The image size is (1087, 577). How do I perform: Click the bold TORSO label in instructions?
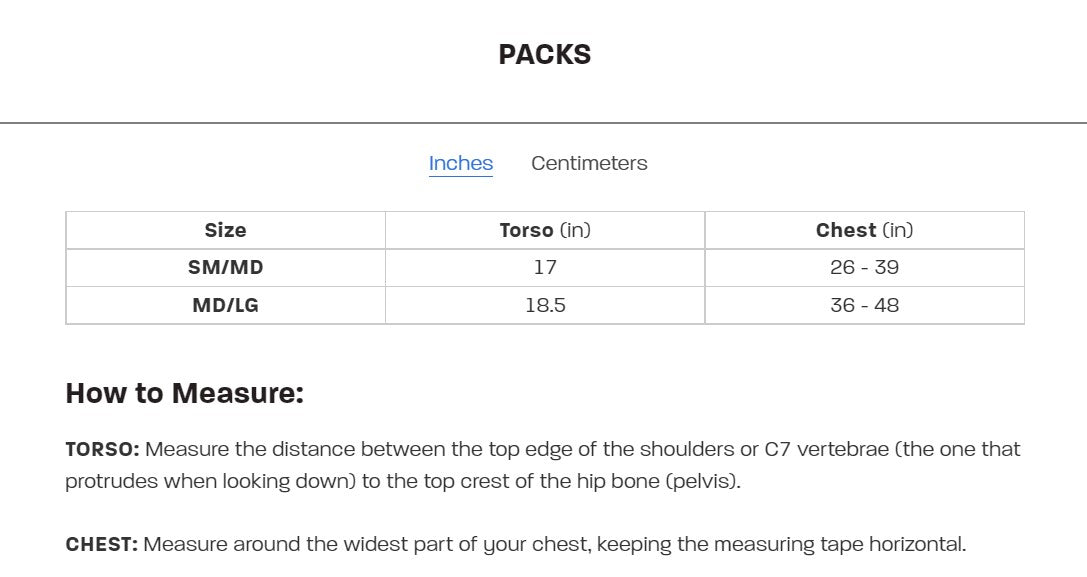coord(102,449)
